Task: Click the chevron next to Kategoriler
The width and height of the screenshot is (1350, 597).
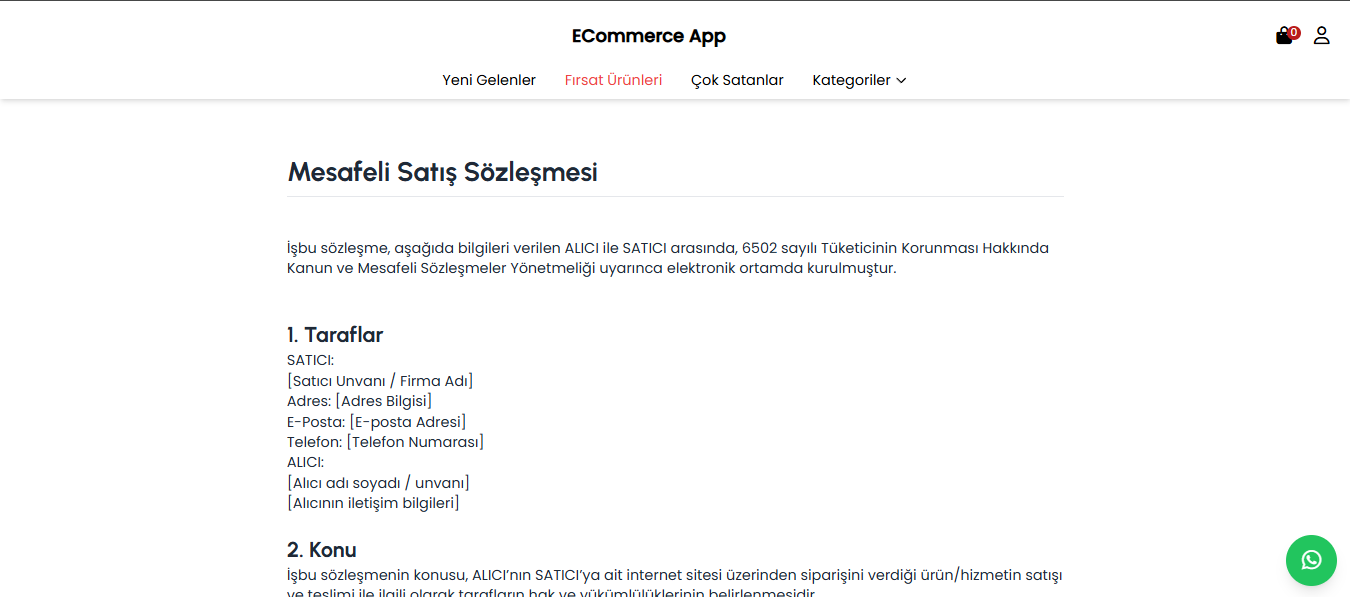Action: pyautogui.click(x=902, y=80)
